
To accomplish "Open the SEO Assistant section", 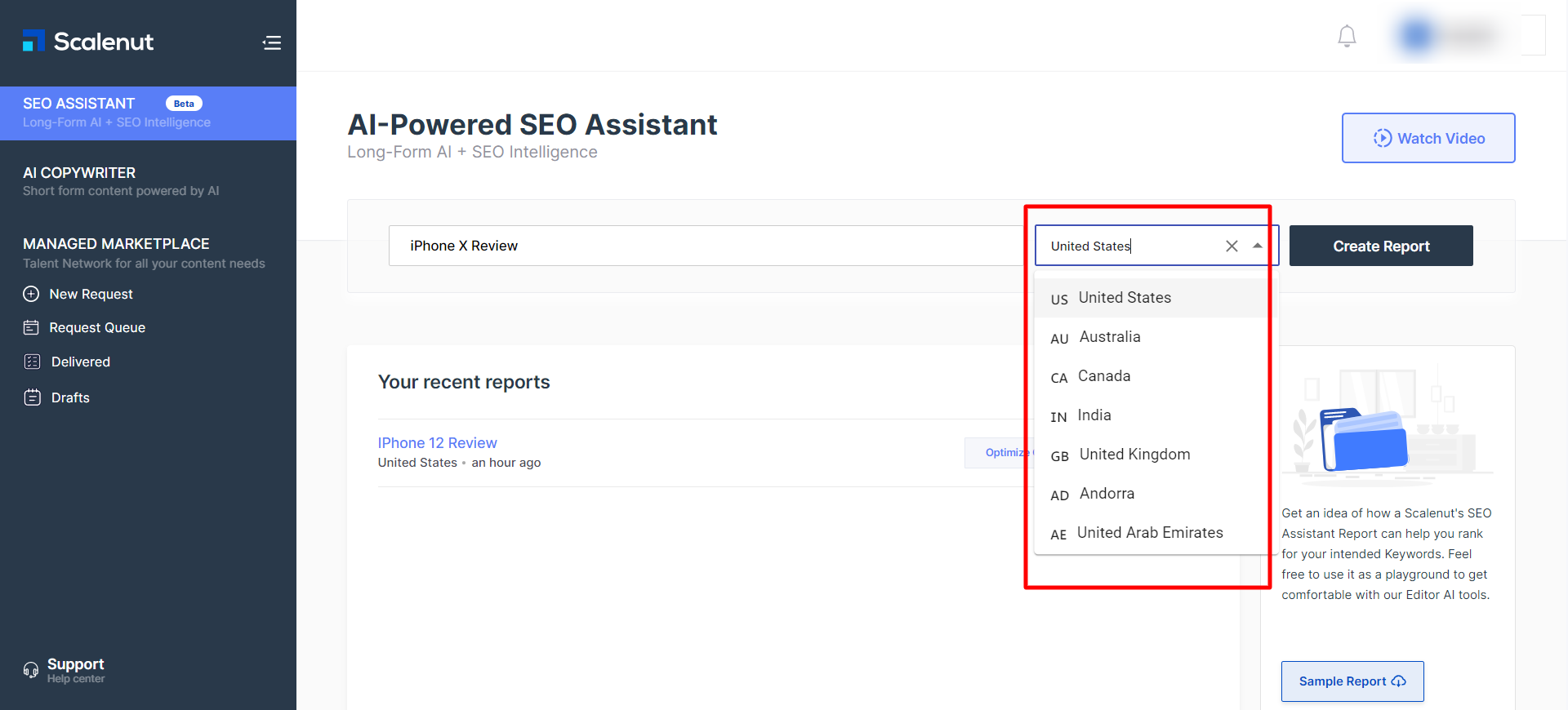I will pos(148,113).
